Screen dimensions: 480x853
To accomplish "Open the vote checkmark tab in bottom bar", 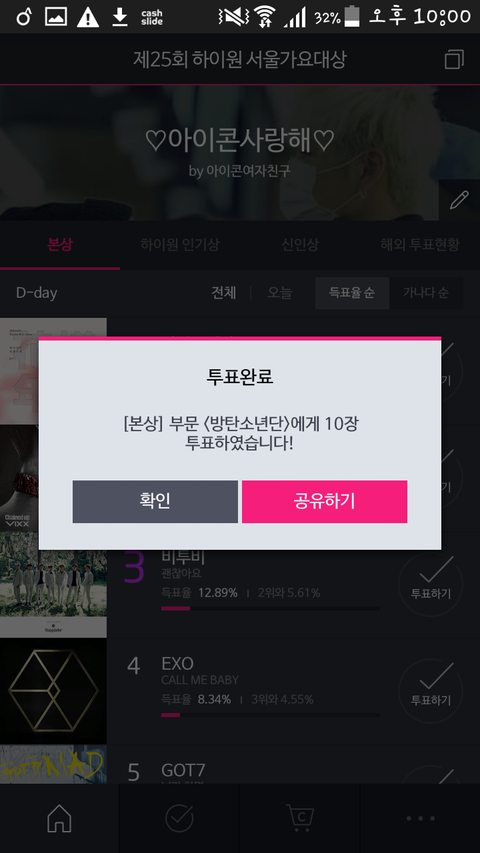I will coord(179,818).
